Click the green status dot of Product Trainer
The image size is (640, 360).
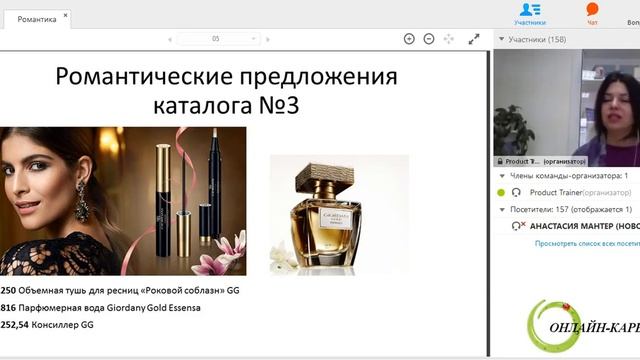coord(501,193)
